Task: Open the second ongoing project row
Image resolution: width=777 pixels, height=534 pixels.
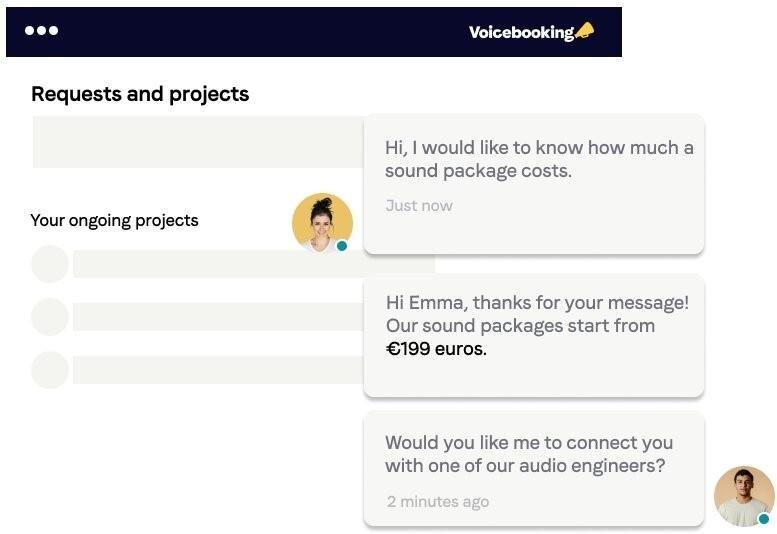Action: tap(215, 317)
